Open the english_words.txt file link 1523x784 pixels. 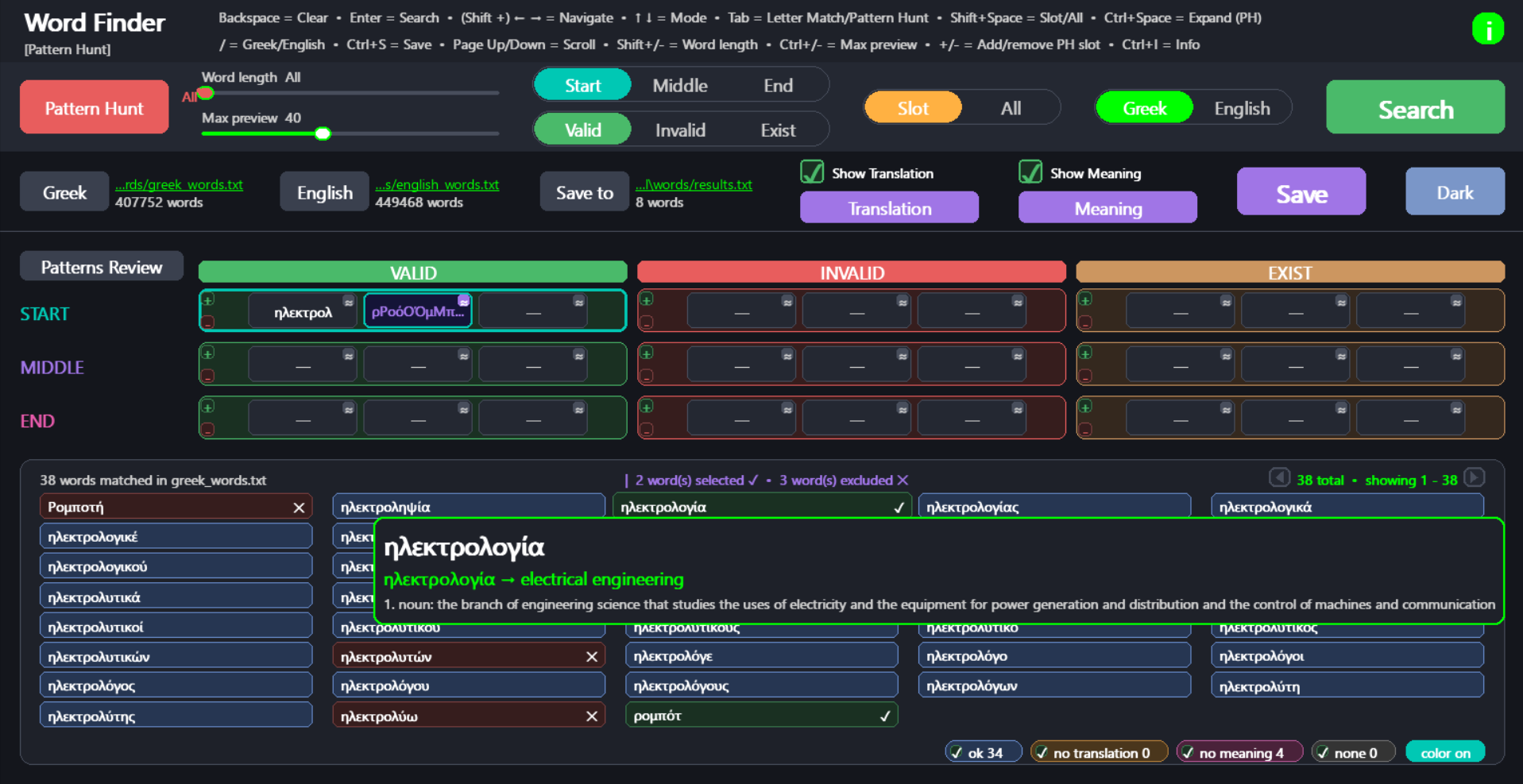coord(437,184)
